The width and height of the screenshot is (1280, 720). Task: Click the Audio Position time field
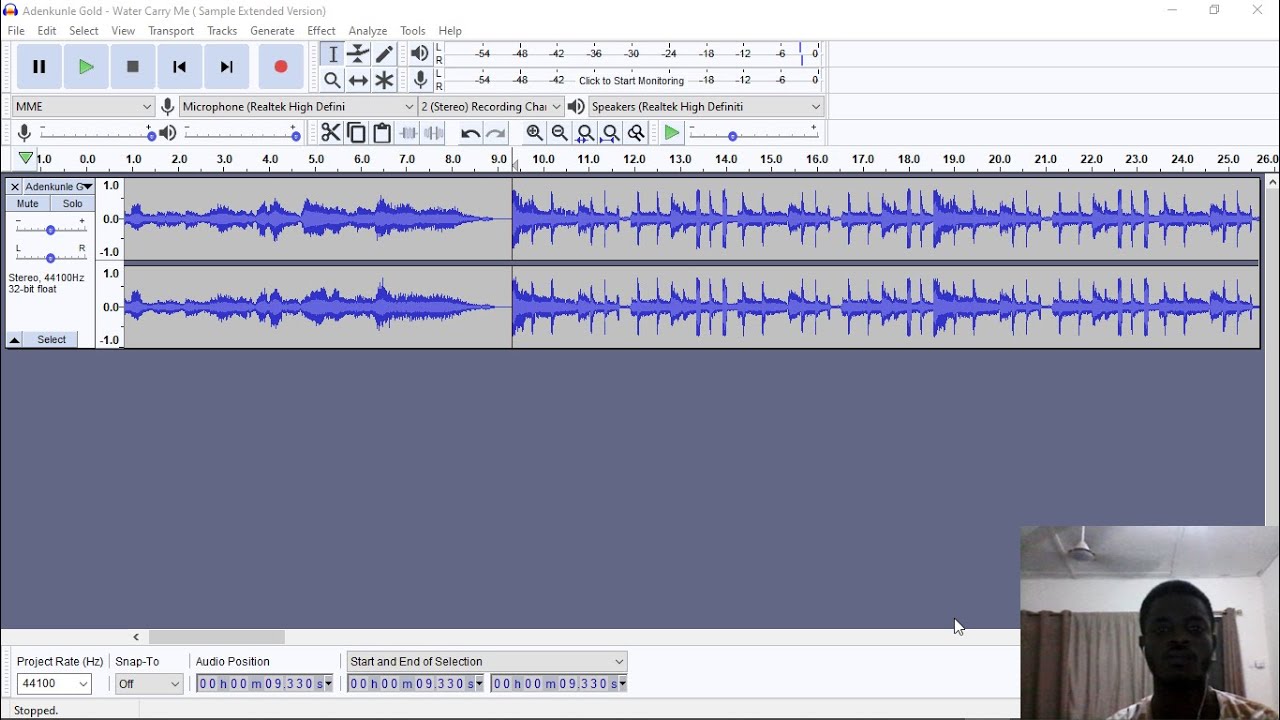pyautogui.click(x=265, y=684)
